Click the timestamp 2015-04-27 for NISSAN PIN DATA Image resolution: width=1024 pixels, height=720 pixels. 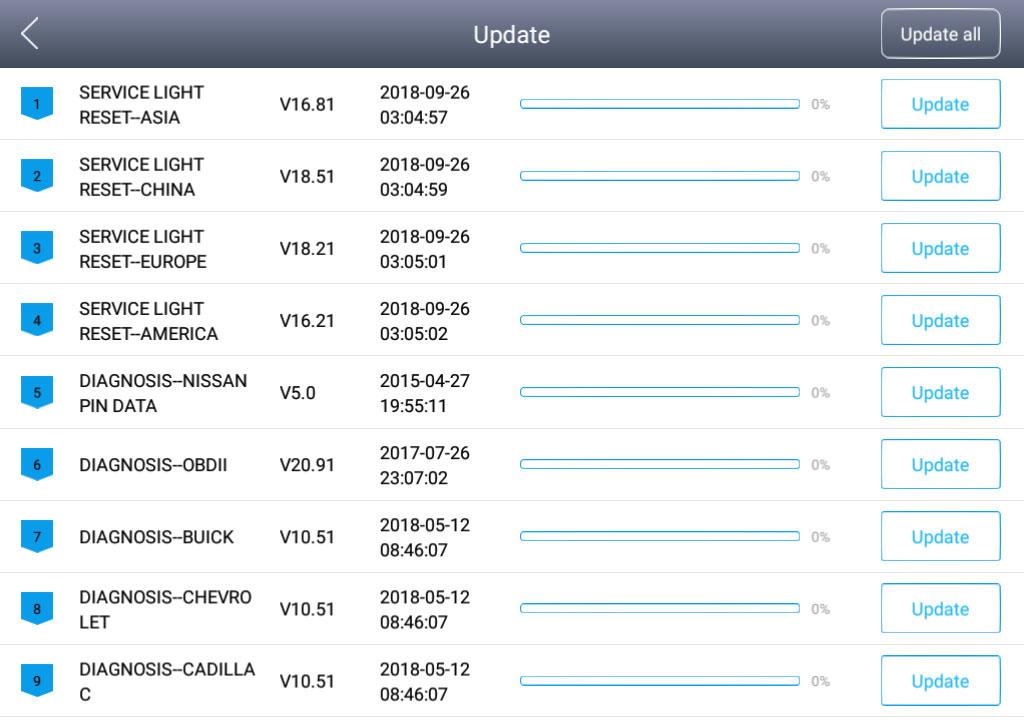pos(426,380)
